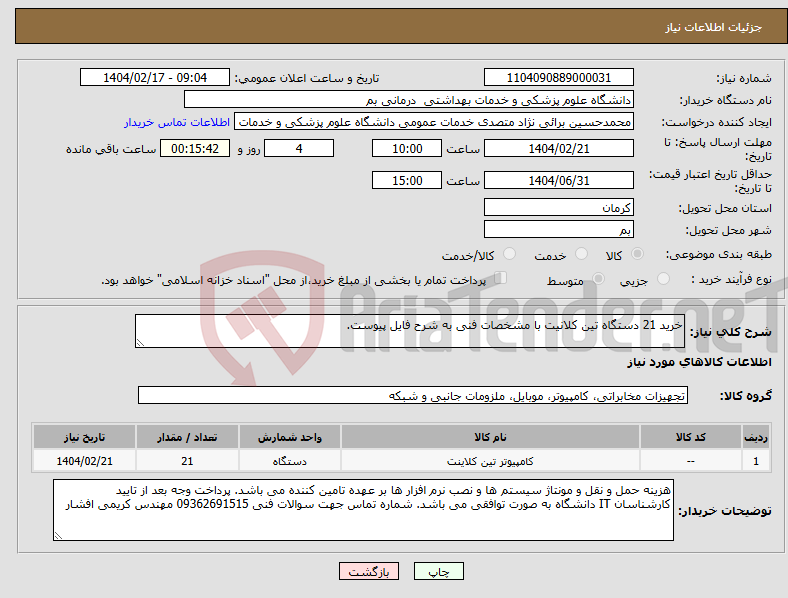This screenshot has width=788, height=598.
Task: Click the response deadline date 1404/02/21 field
Action: click(558, 148)
